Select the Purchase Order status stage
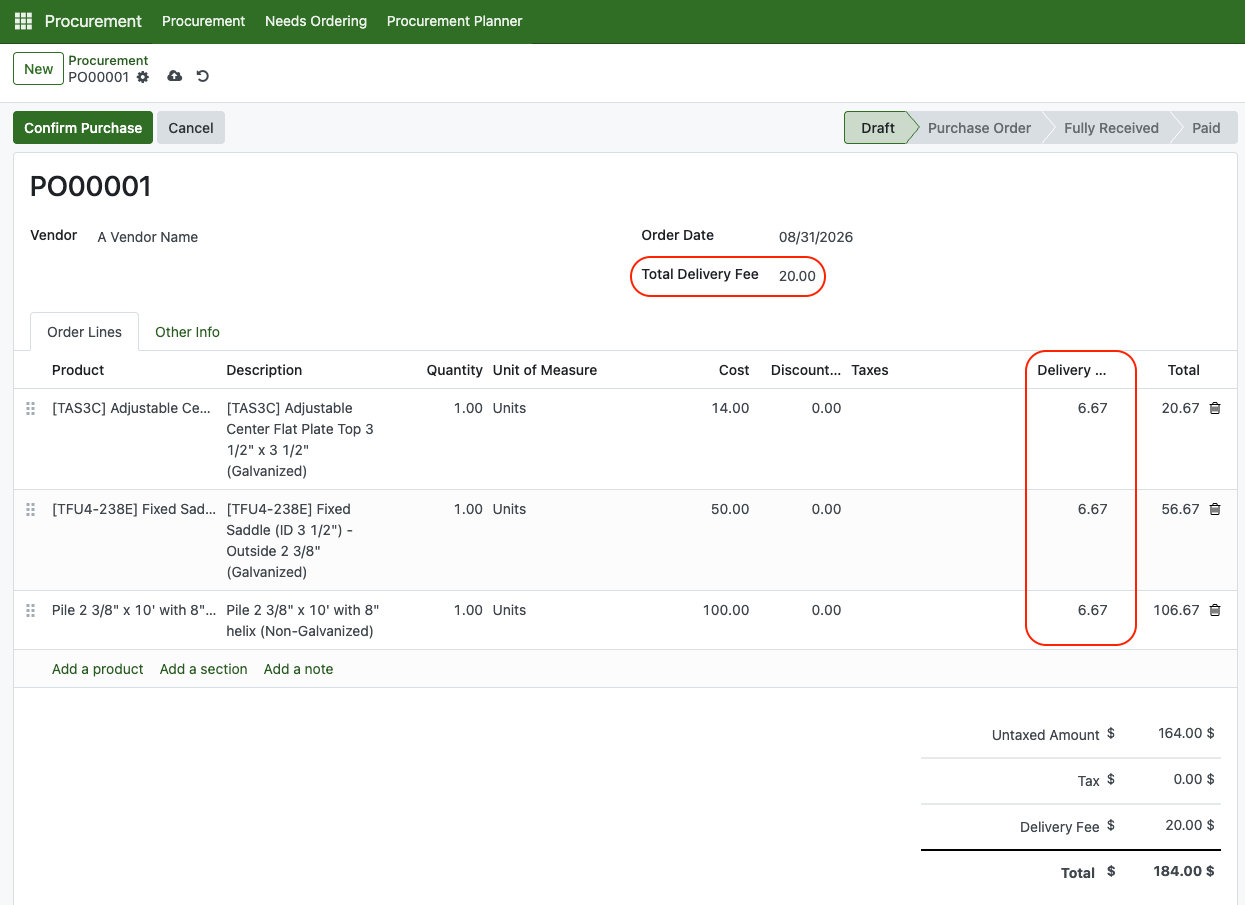The height and width of the screenshot is (905, 1245). (x=979, y=128)
